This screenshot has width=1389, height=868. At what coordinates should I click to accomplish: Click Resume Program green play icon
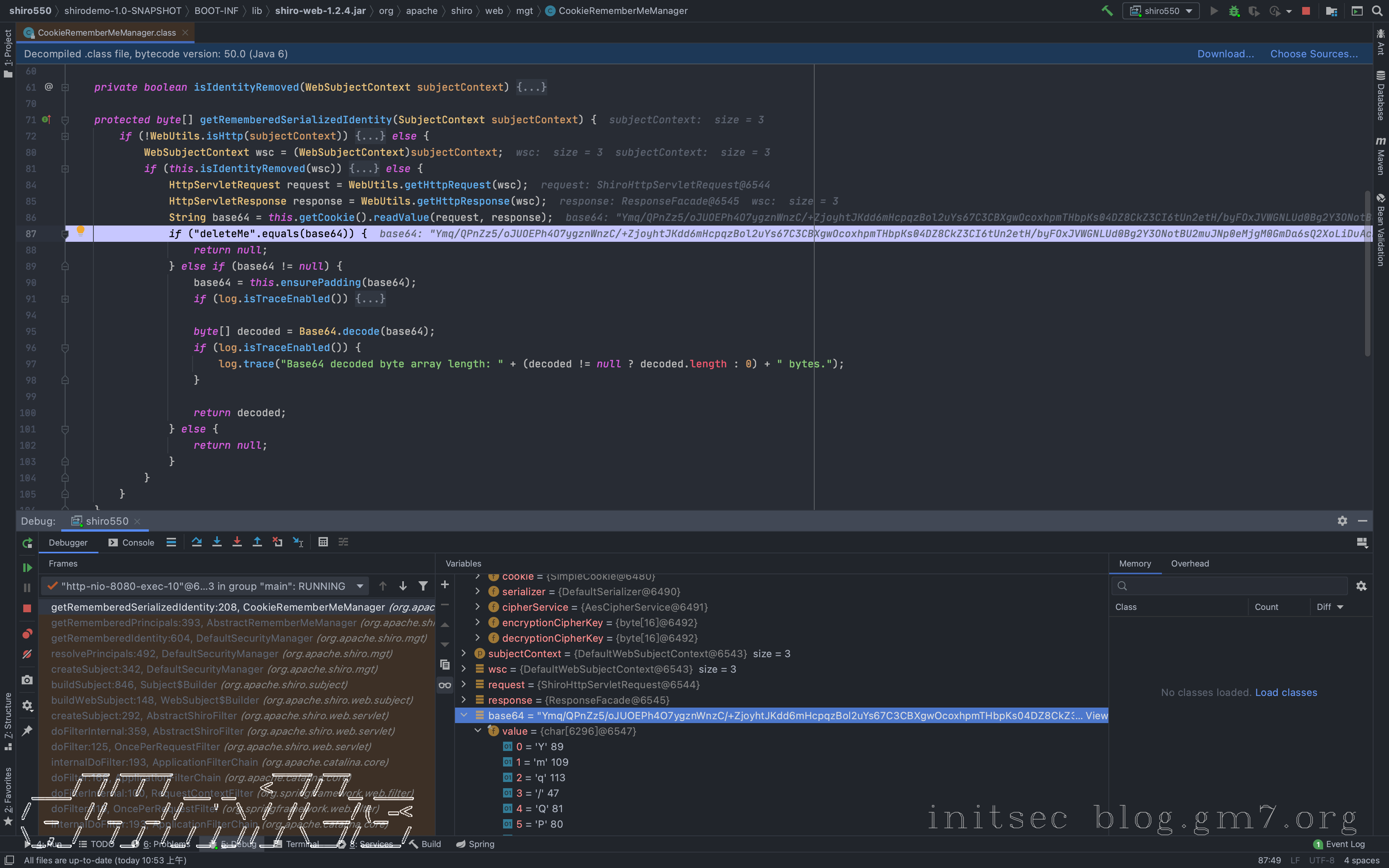27,567
